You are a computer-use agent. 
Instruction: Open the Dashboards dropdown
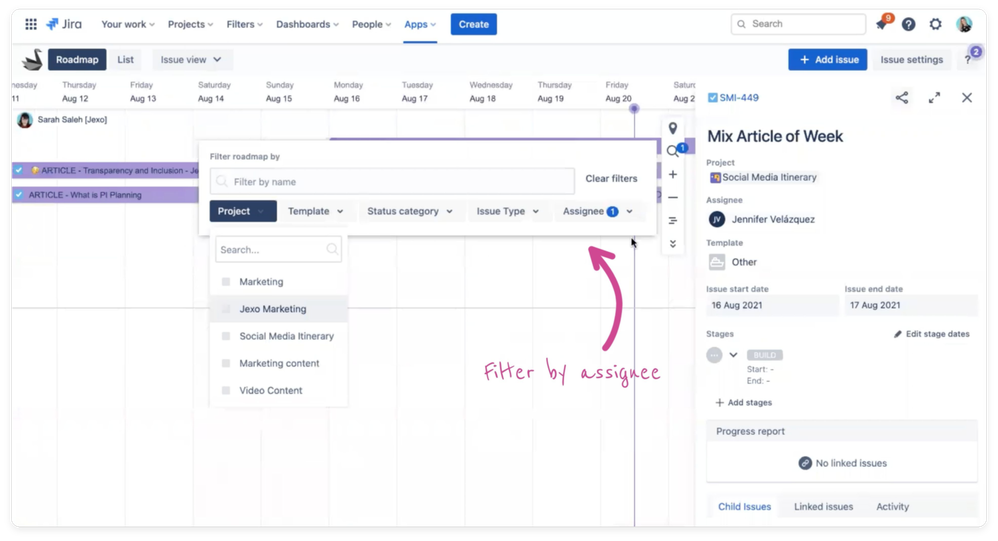[x=307, y=24]
